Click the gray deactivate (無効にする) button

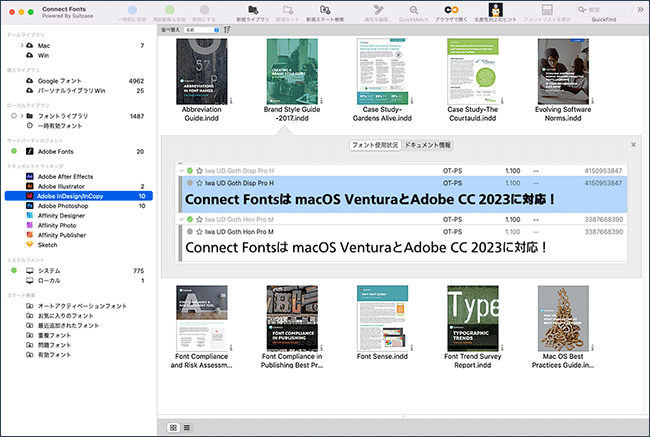click(204, 10)
